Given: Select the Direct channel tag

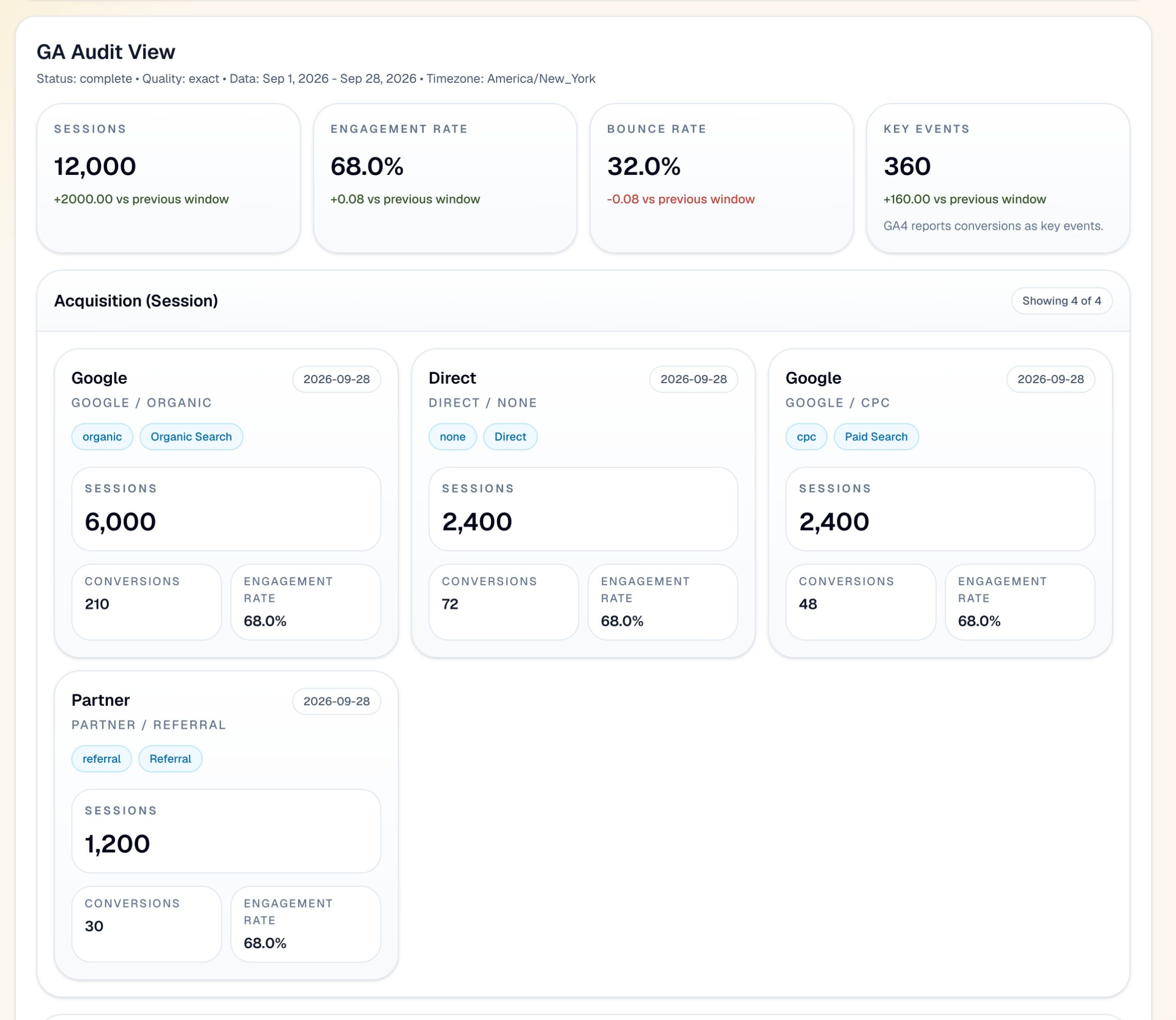Looking at the screenshot, I should coord(510,437).
